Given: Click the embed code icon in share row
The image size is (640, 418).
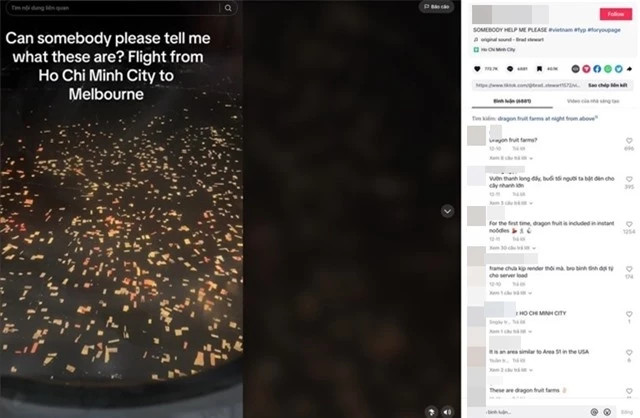Looking at the screenshot, I should point(576,69).
